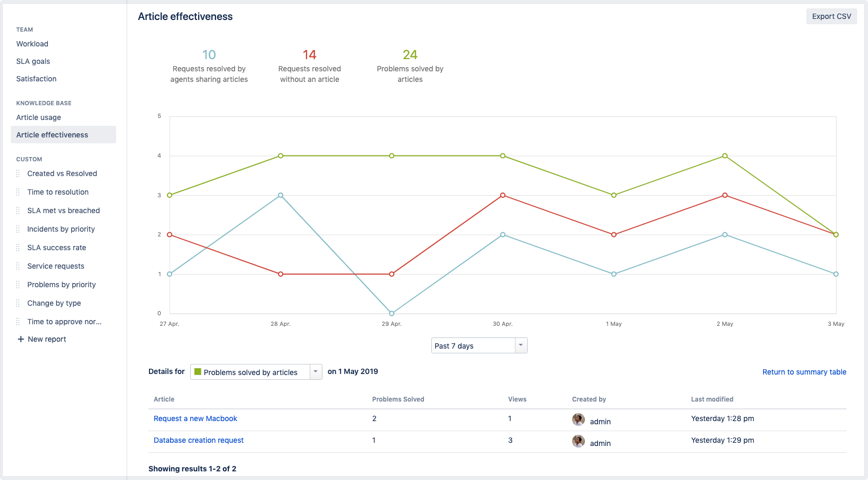Open the Past 7 days date range dropdown
Image resolution: width=868 pixels, height=480 pixels.
click(x=472, y=346)
